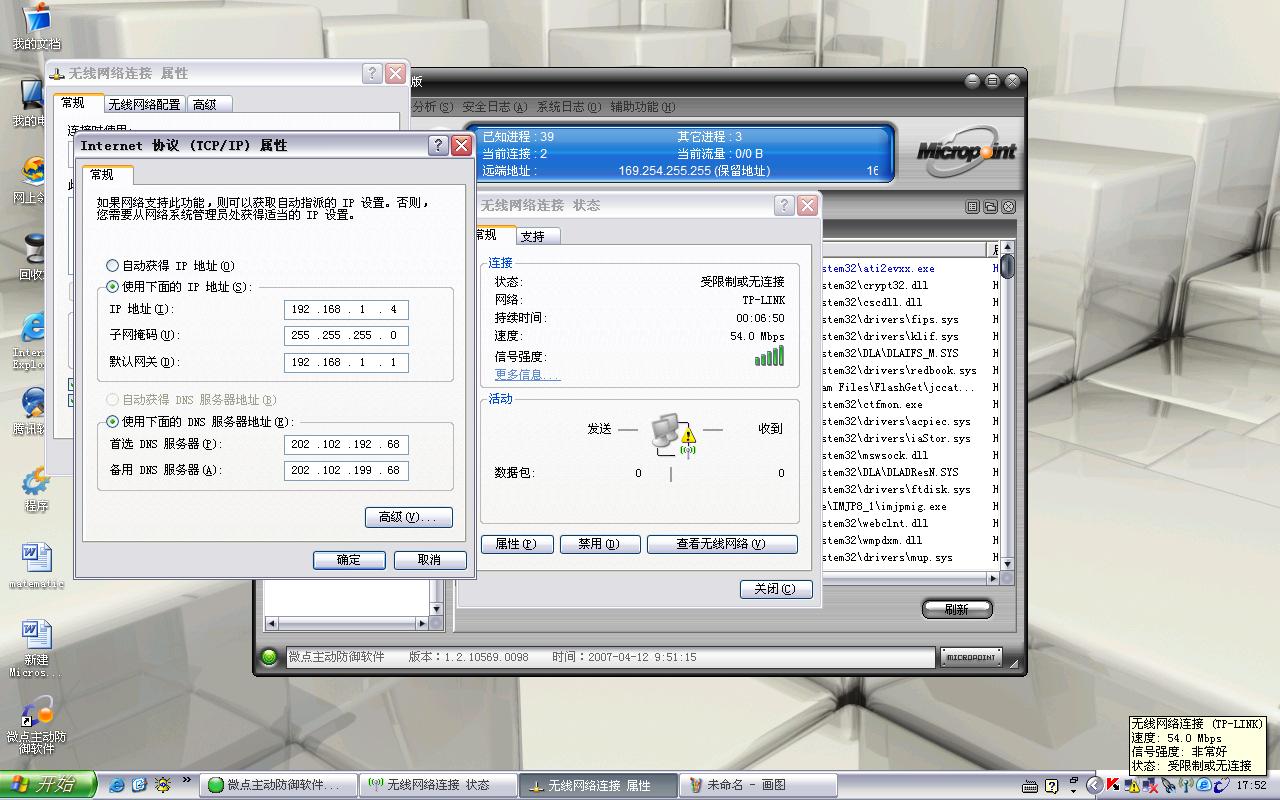Click the help question mark in TCP/IP dialog title bar
Image resolution: width=1280 pixels, height=800 pixels.
pyautogui.click(x=438, y=145)
